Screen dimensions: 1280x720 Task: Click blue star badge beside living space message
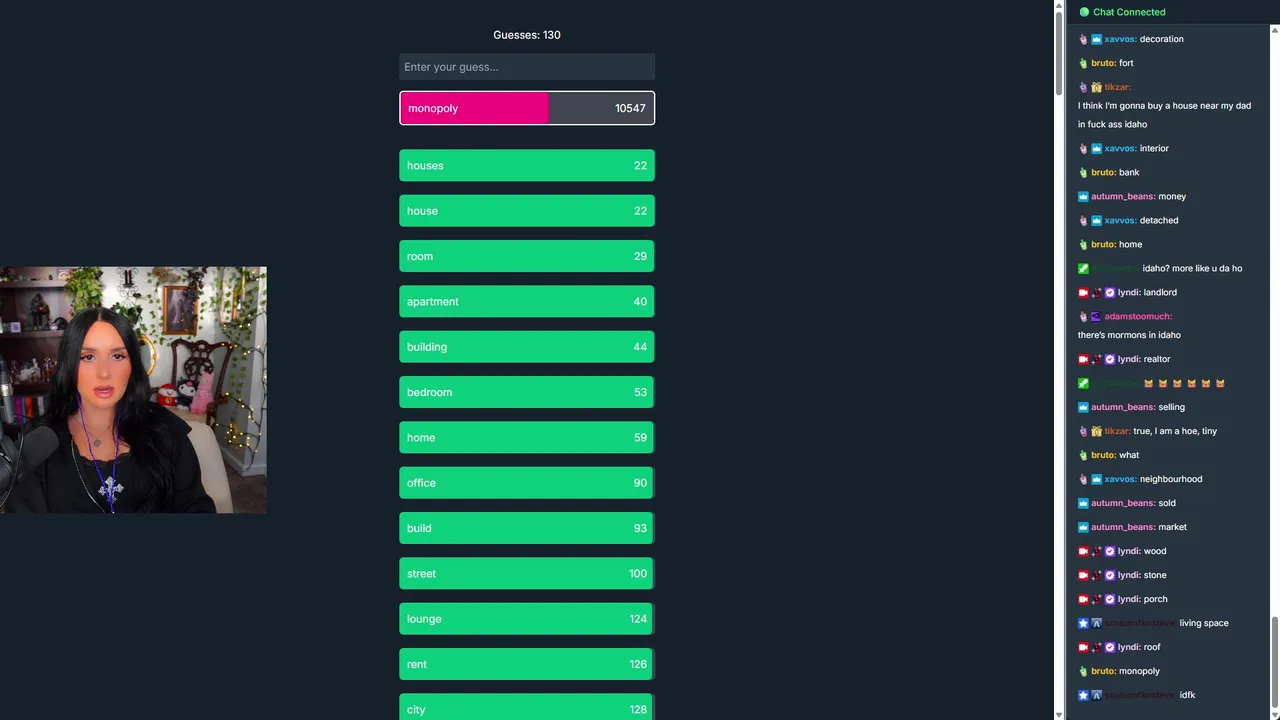(1083, 623)
